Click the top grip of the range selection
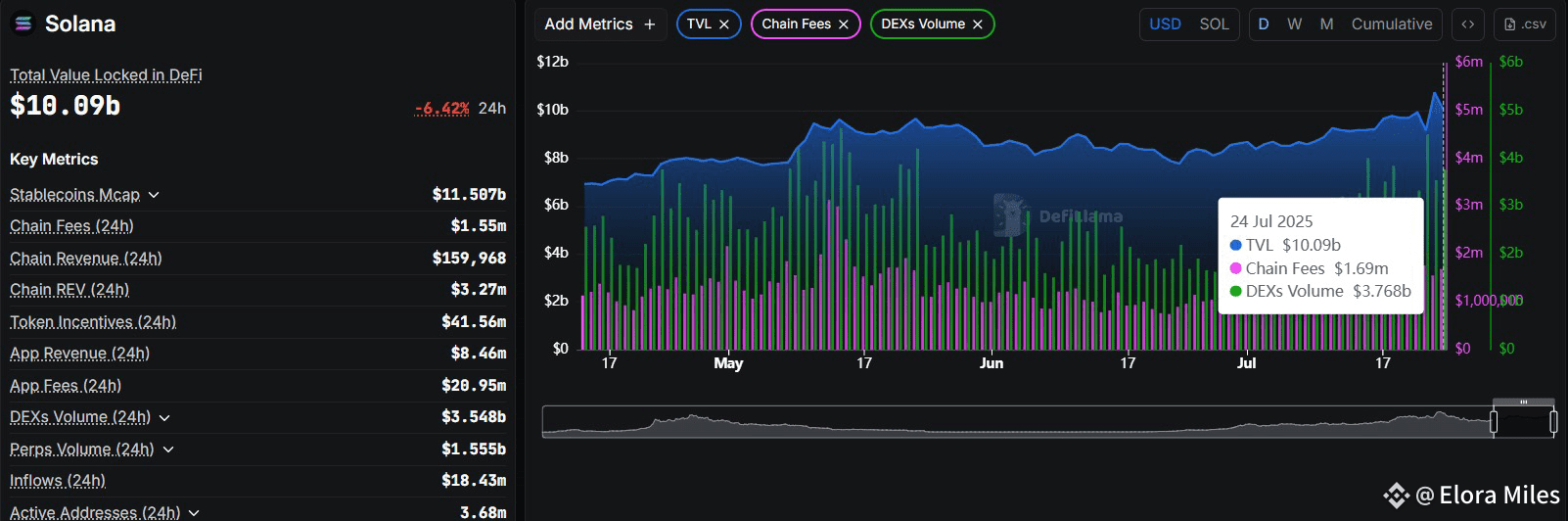The width and height of the screenshot is (1568, 521). 1523,402
